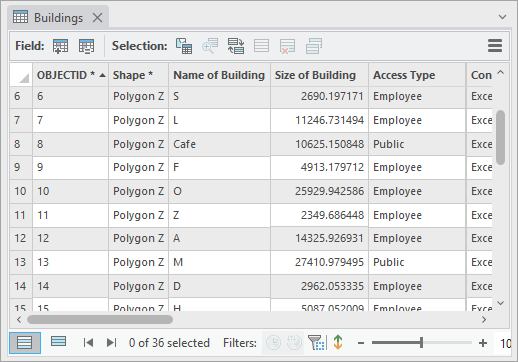518x362 pixels.
Task: Click the Size of Building column header
Action: coord(319,75)
